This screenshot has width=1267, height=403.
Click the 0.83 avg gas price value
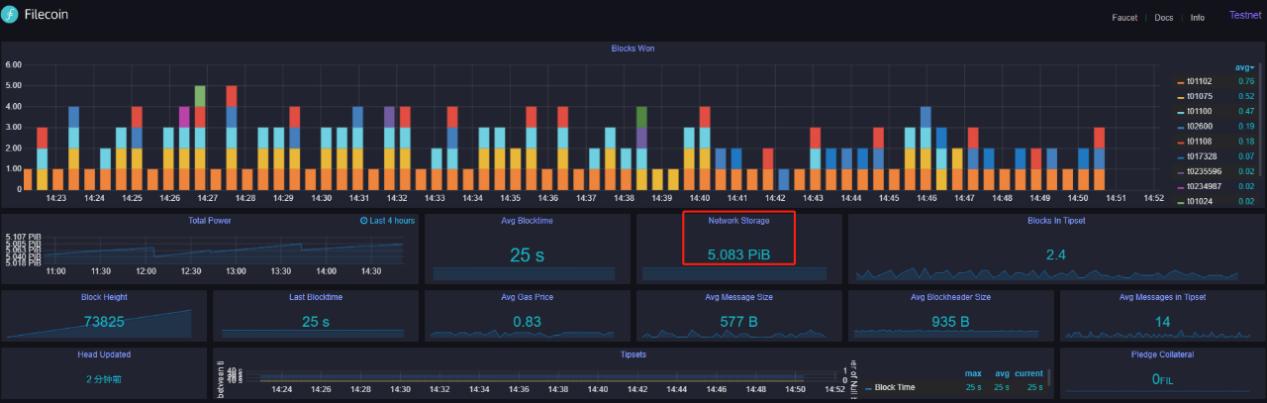pyautogui.click(x=527, y=321)
